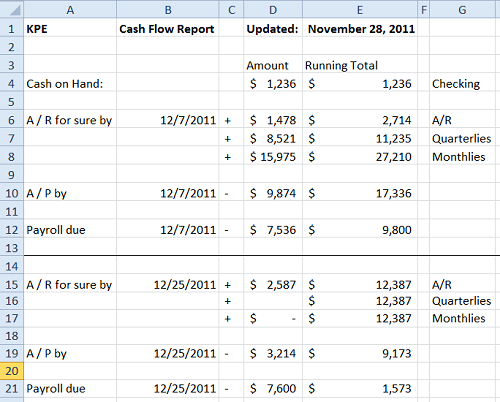Click the 1,573 running total cell
Viewport: 500px width, 402px height.
[360, 388]
